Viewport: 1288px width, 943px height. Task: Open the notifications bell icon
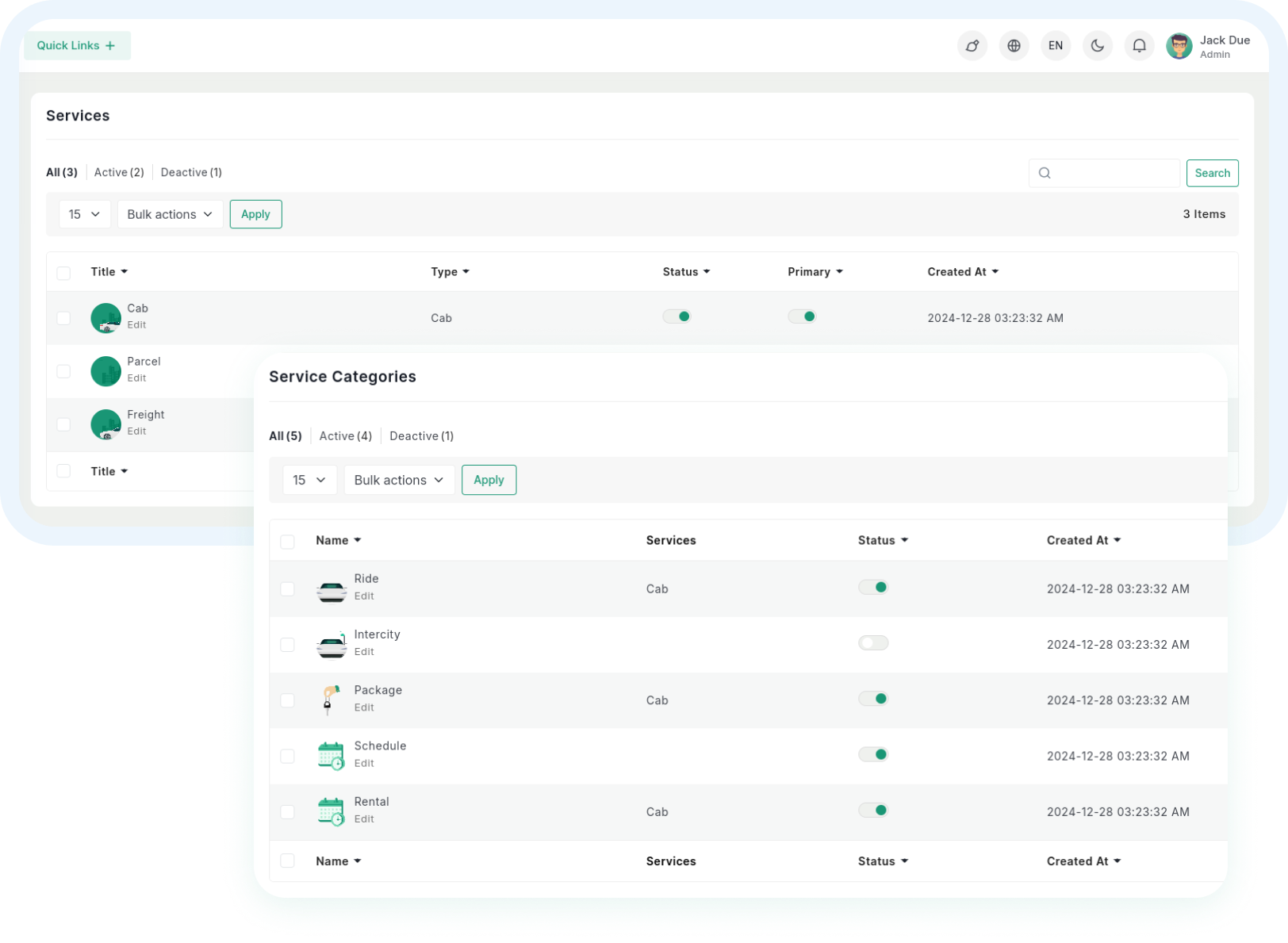coord(1139,46)
